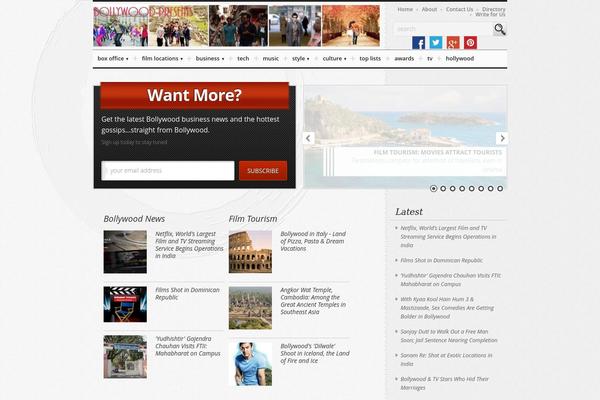This screenshot has width=600, height=400.
Task: Open Netflix article thumbnail in Bollywood News
Action: pos(125,252)
